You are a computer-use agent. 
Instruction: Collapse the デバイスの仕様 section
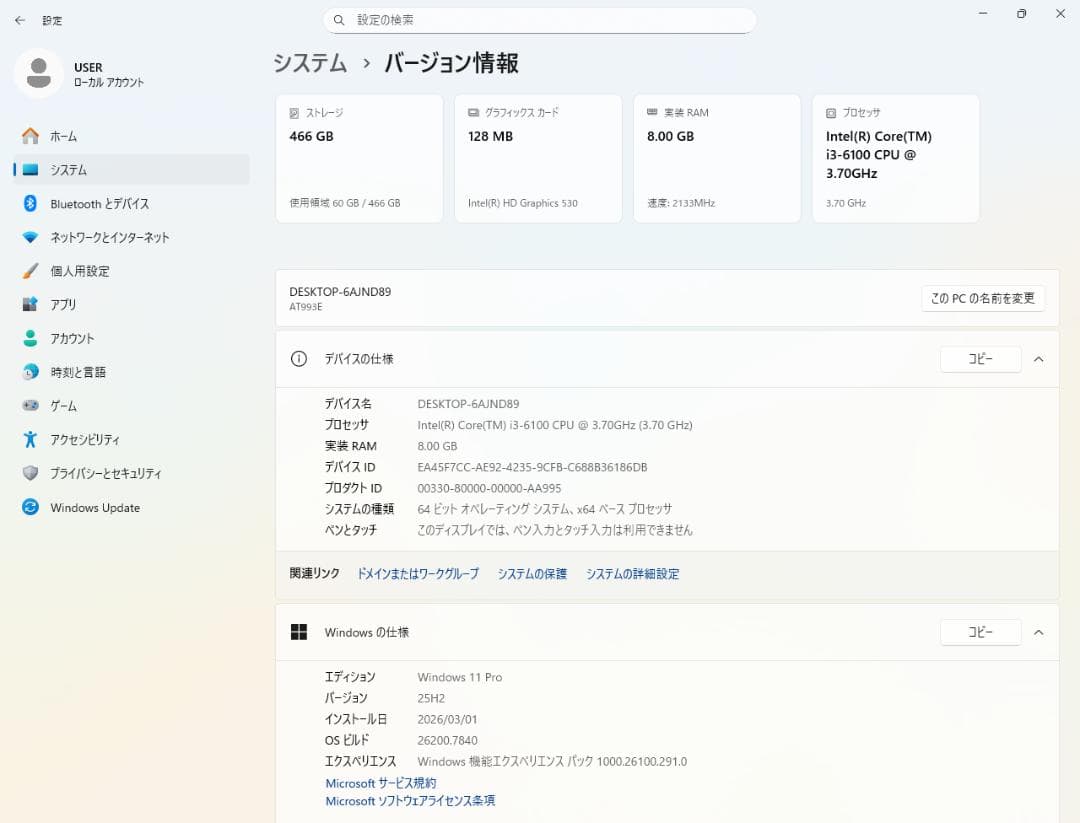tap(1038, 359)
